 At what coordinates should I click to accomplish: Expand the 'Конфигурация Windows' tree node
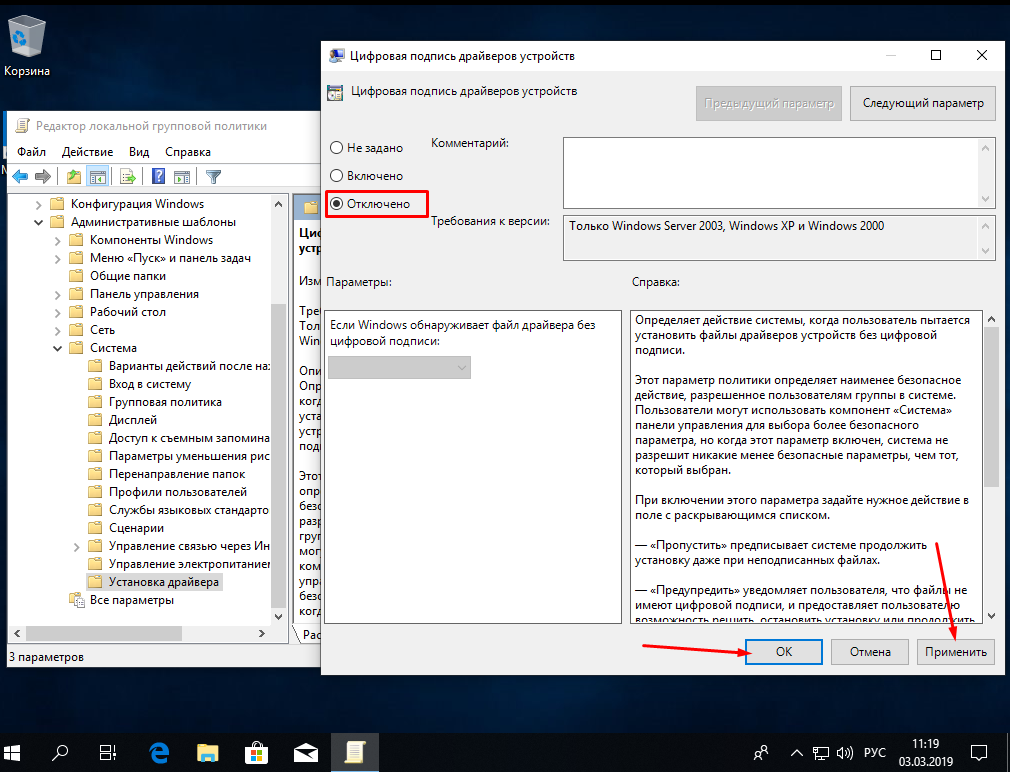(x=38, y=205)
